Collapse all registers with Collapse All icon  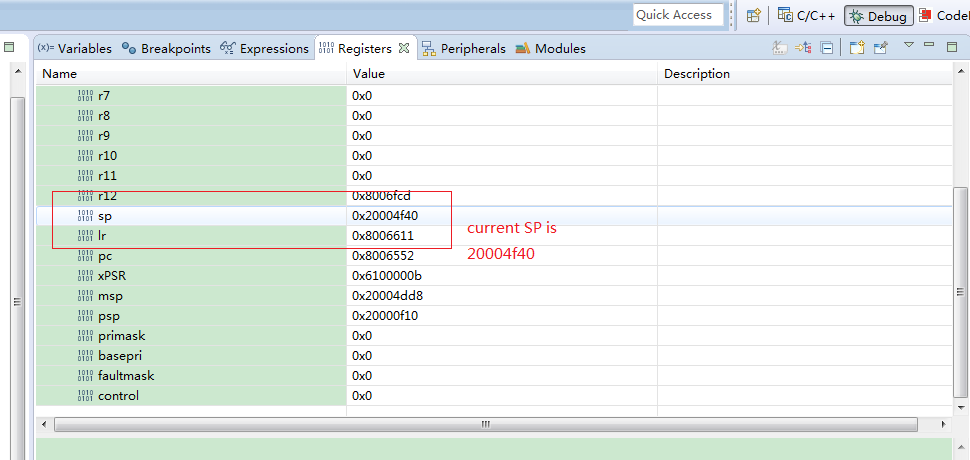[827, 47]
